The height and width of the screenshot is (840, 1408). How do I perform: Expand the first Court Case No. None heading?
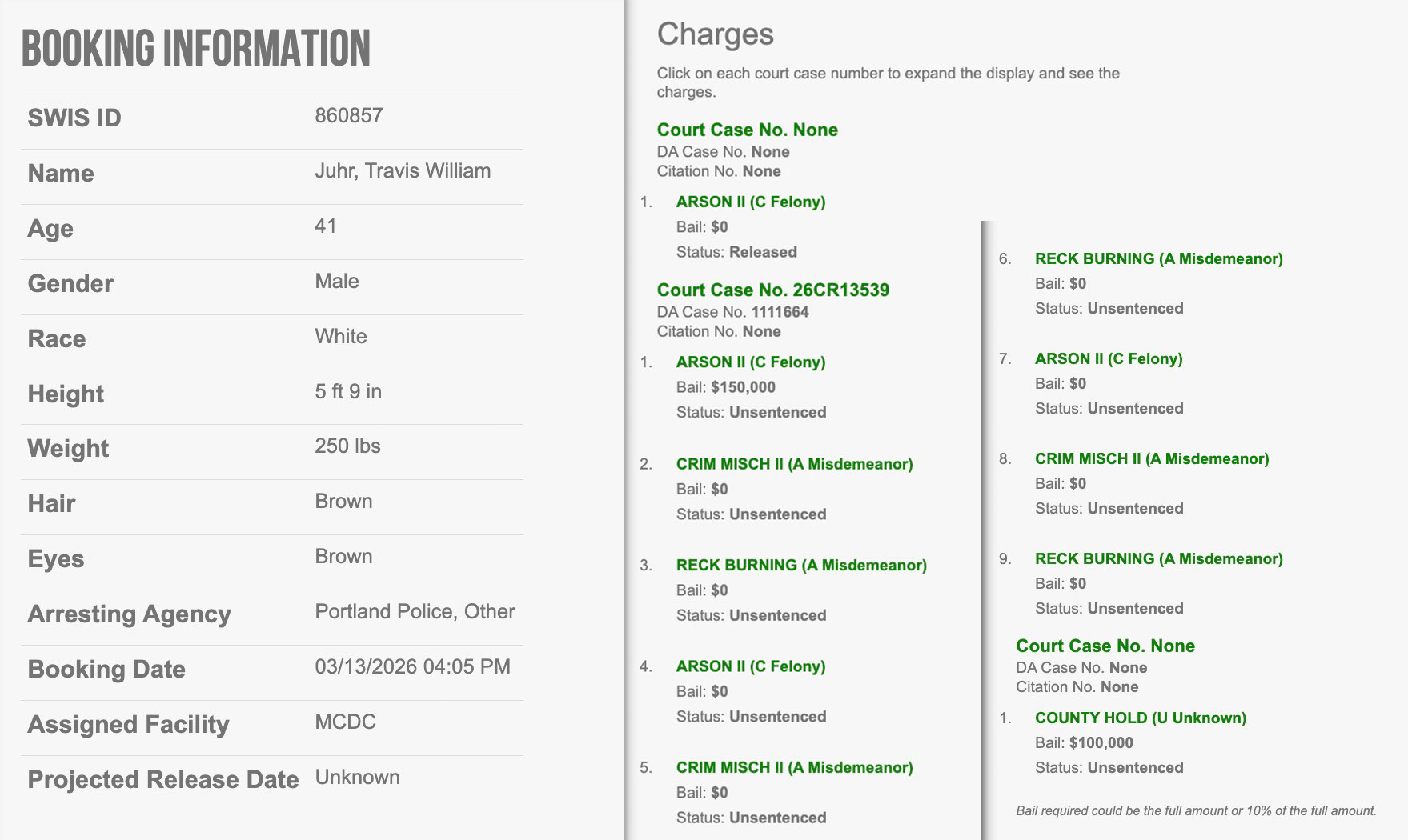pos(747,130)
